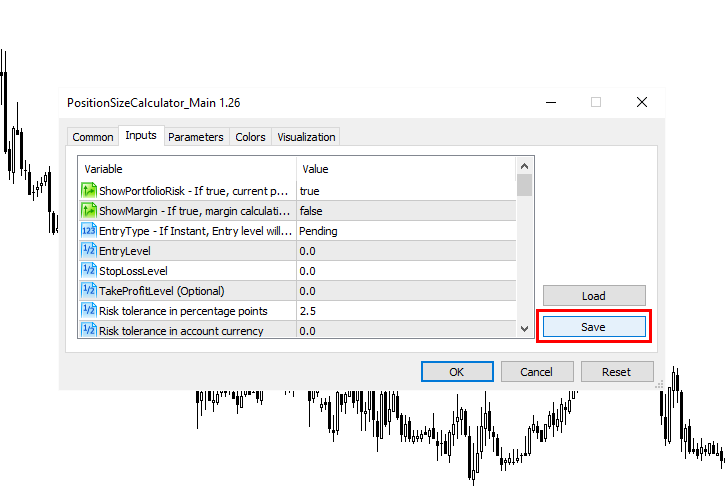Viewport: 725px width, 500px height.
Task: Click the EntryLevel row's 1/2 icon
Action: 88,250
